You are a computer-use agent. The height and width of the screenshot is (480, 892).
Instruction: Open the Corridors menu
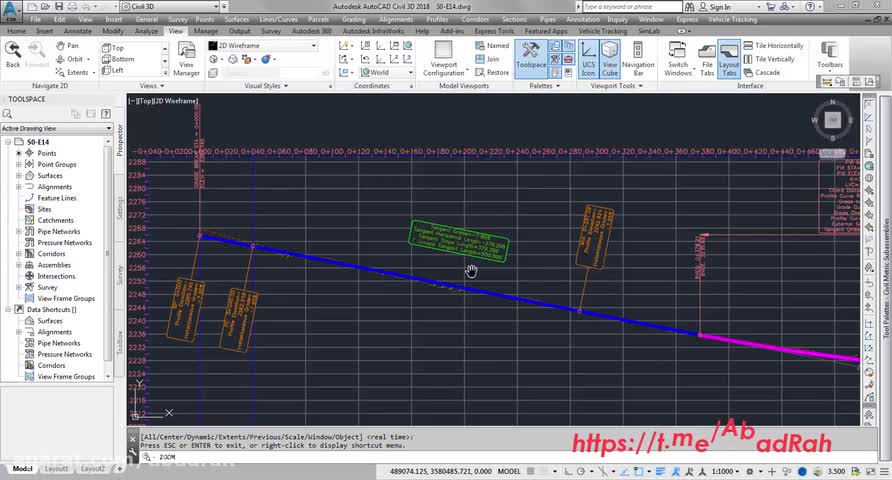(x=475, y=19)
